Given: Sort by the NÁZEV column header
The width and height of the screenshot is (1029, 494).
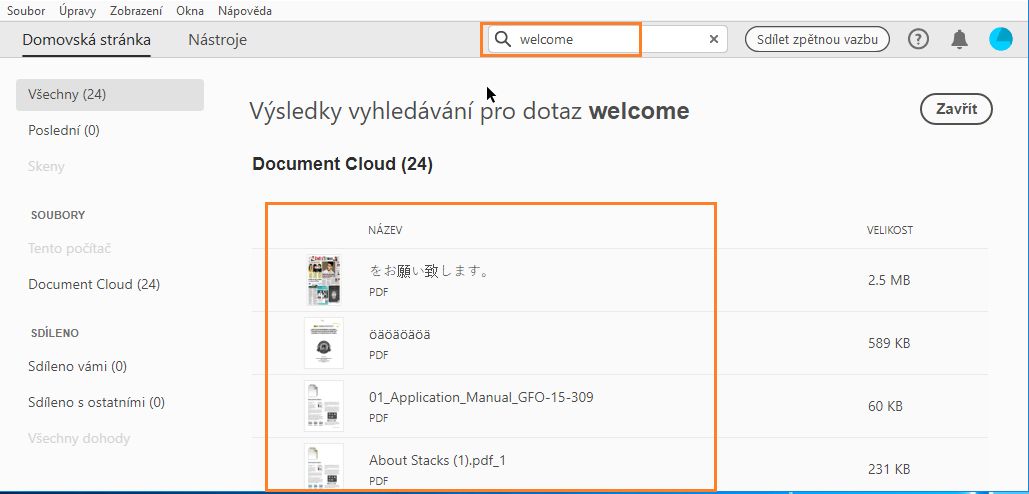Looking at the screenshot, I should coord(385,230).
